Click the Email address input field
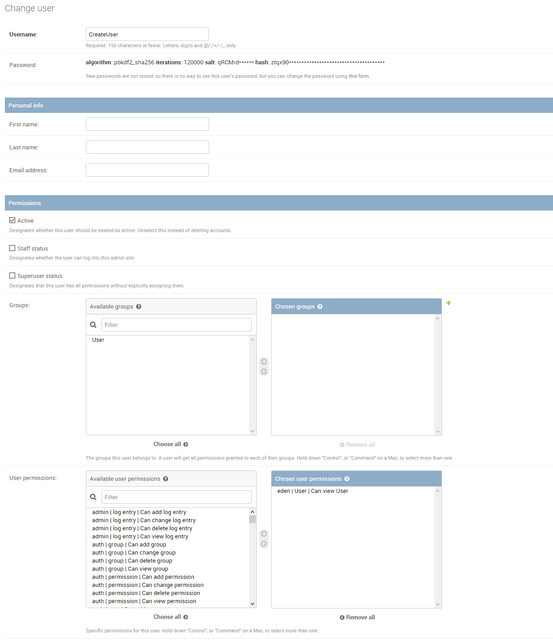The width and height of the screenshot is (553, 640). (147, 170)
